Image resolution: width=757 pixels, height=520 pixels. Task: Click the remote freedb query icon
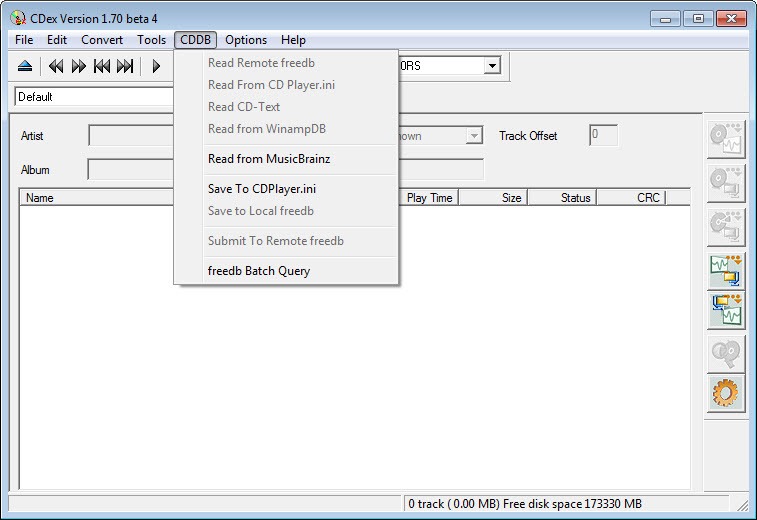pyautogui.click(x=726, y=354)
